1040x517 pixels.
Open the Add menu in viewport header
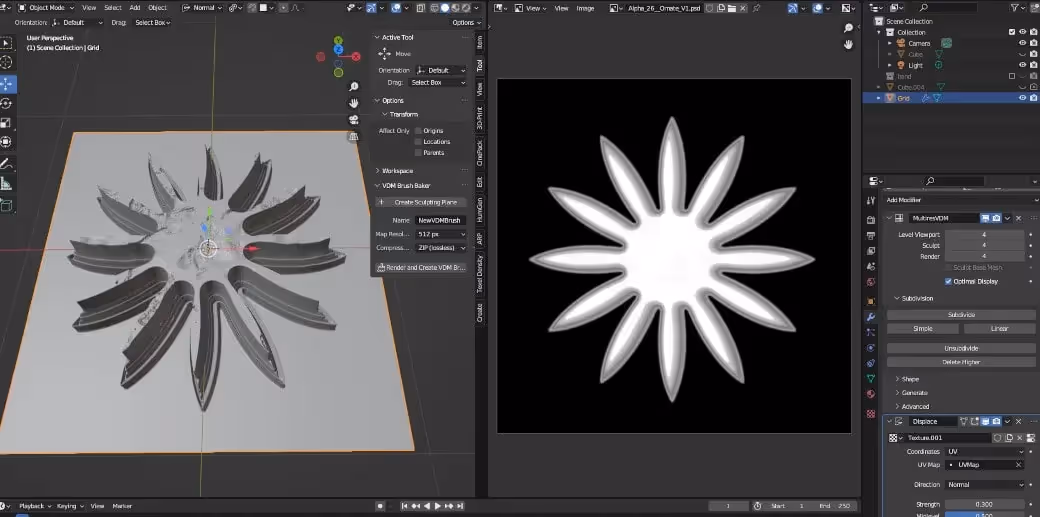135,8
